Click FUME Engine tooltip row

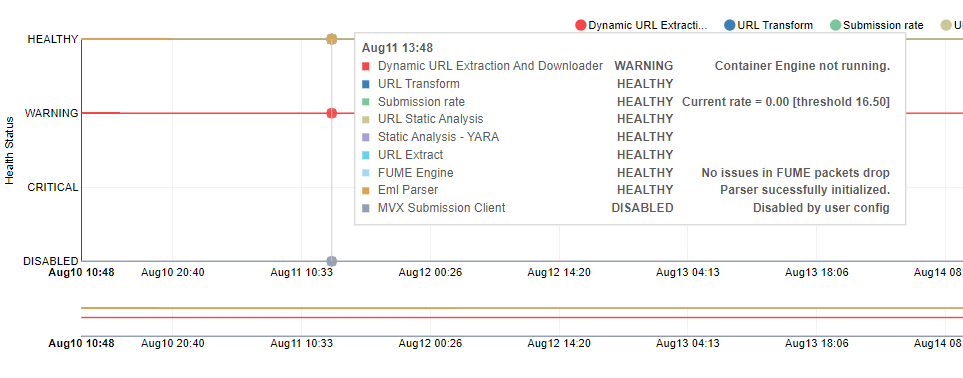[625, 173]
